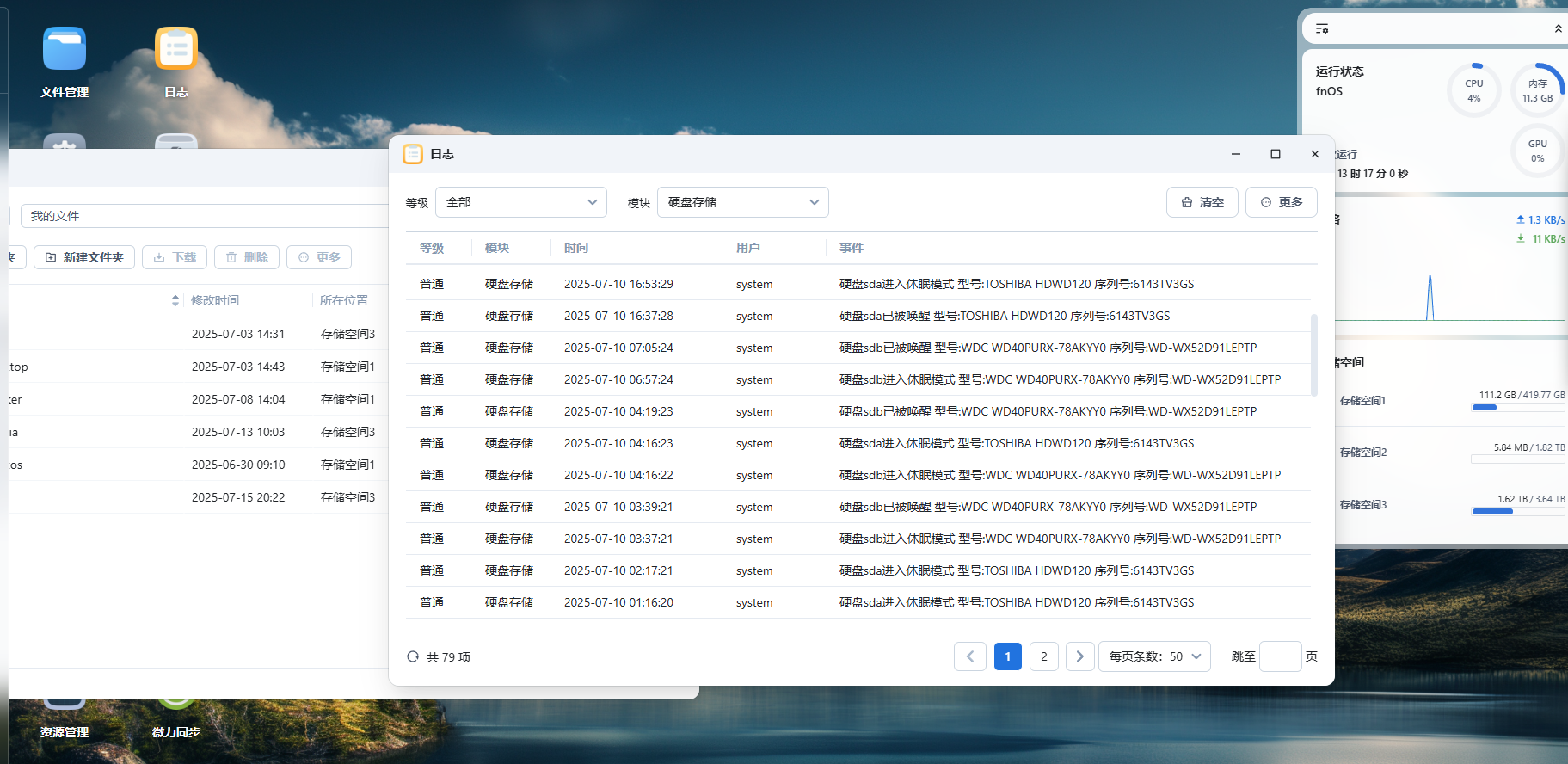
Task: Select page 2 in log pagination
Action: [x=1044, y=656]
